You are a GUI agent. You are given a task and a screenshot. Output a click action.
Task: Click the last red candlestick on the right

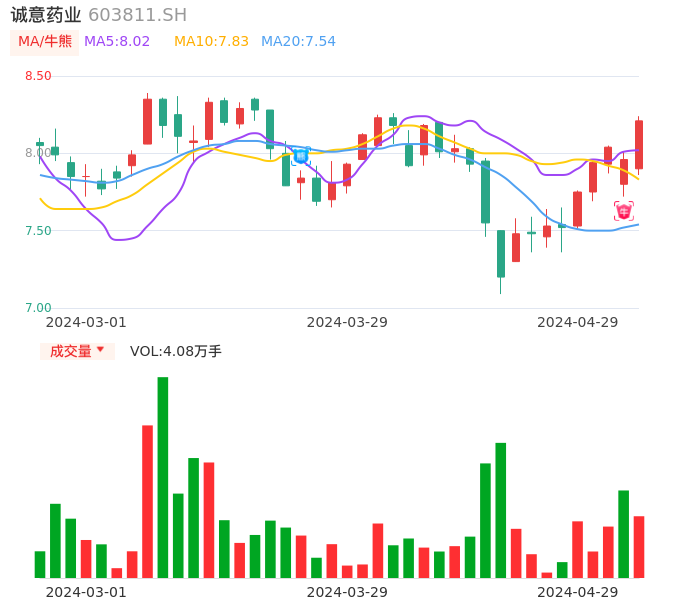(639, 145)
